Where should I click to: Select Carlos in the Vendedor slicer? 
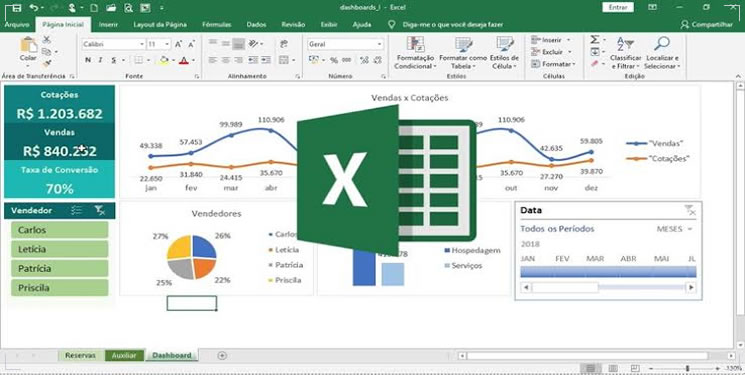(60, 230)
